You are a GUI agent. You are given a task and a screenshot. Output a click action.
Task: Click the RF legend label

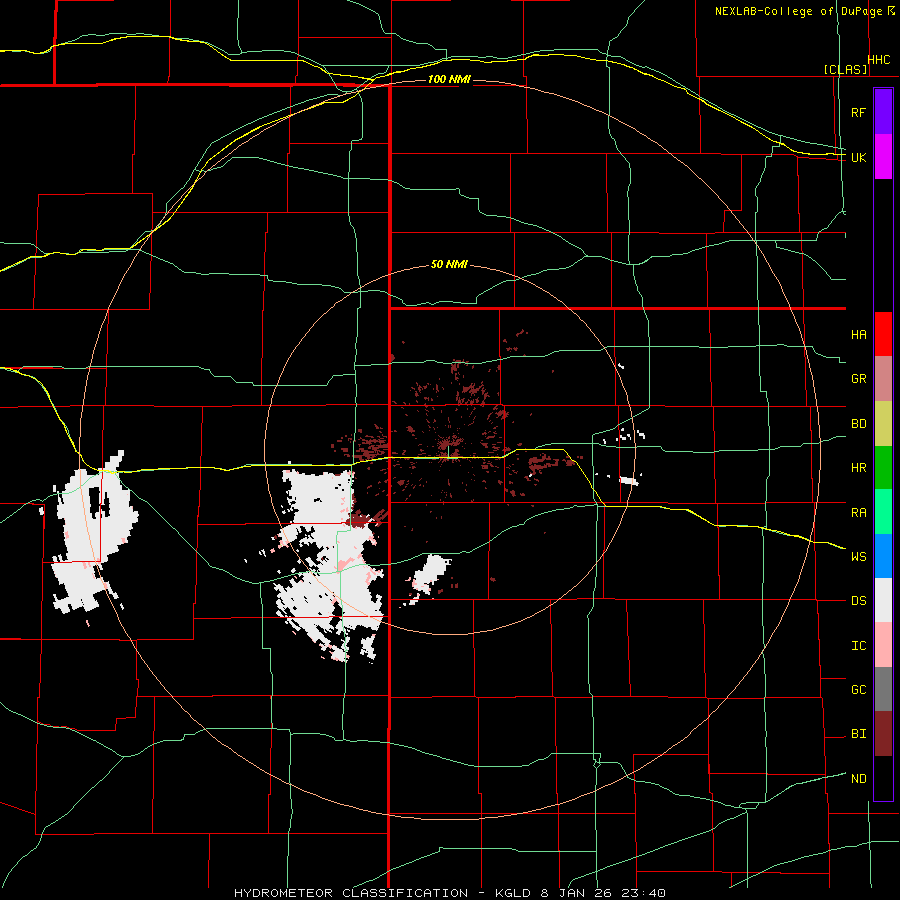(x=858, y=112)
